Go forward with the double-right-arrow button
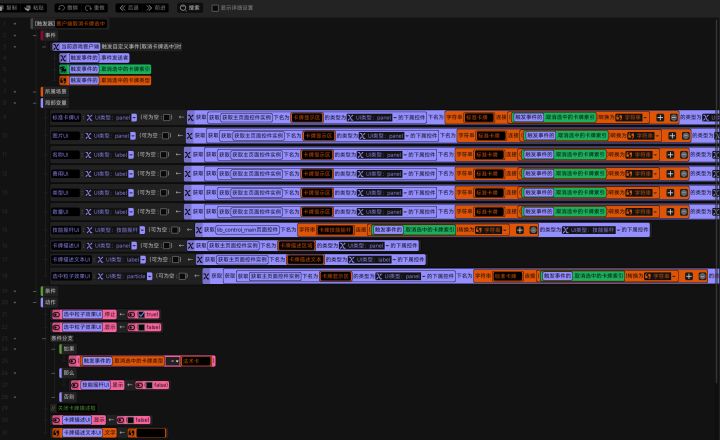This screenshot has height=440, width=720. [149, 8]
